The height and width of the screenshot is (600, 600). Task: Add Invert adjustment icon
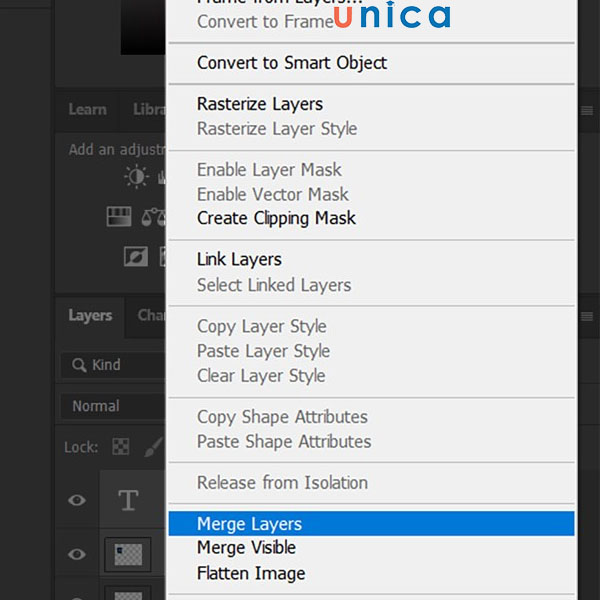click(x=136, y=256)
